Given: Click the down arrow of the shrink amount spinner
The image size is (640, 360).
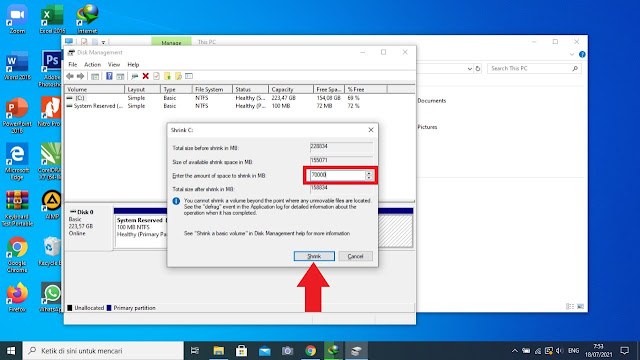Looking at the screenshot, I should (x=369, y=178).
